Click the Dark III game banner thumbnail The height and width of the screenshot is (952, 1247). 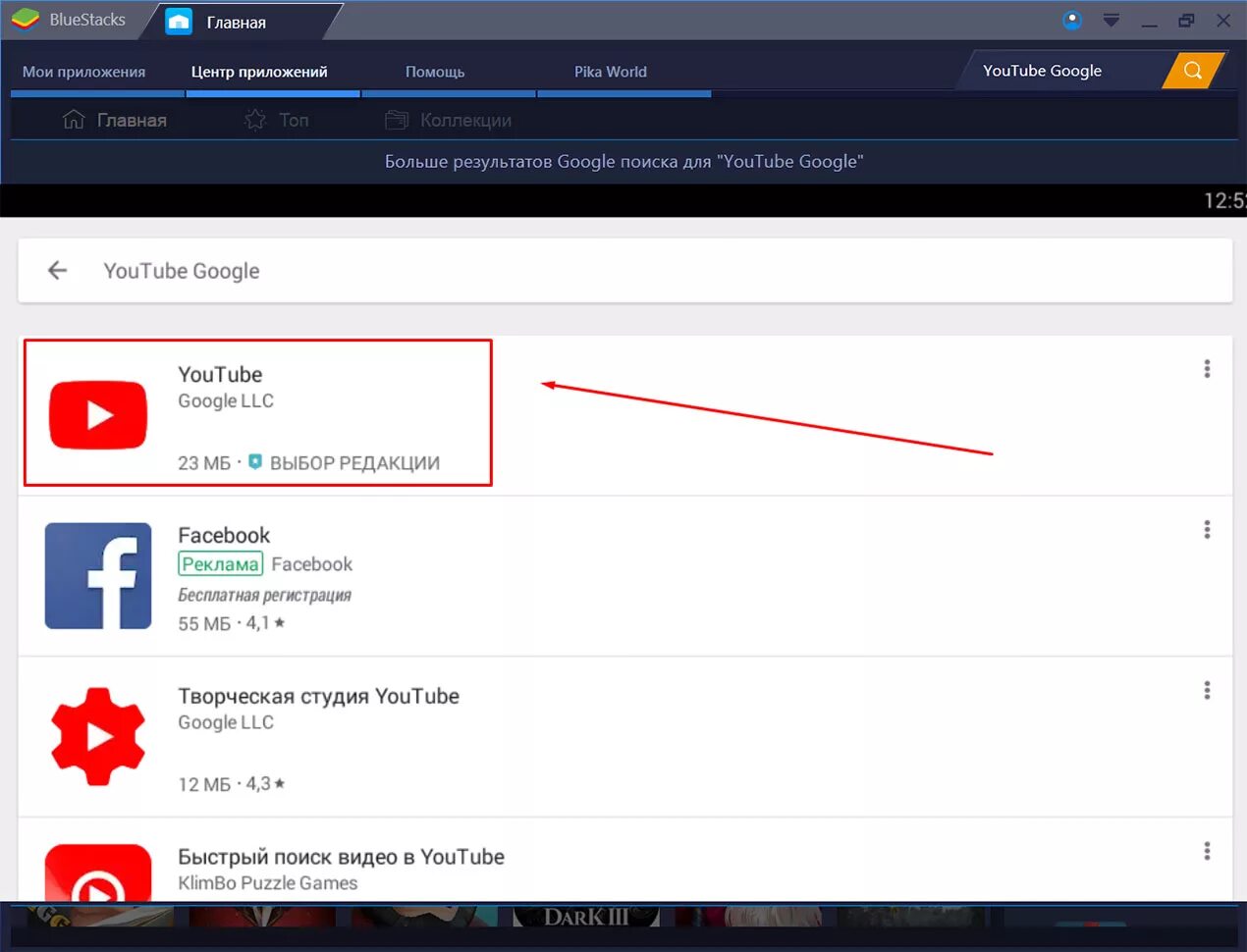[x=586, y=916]
